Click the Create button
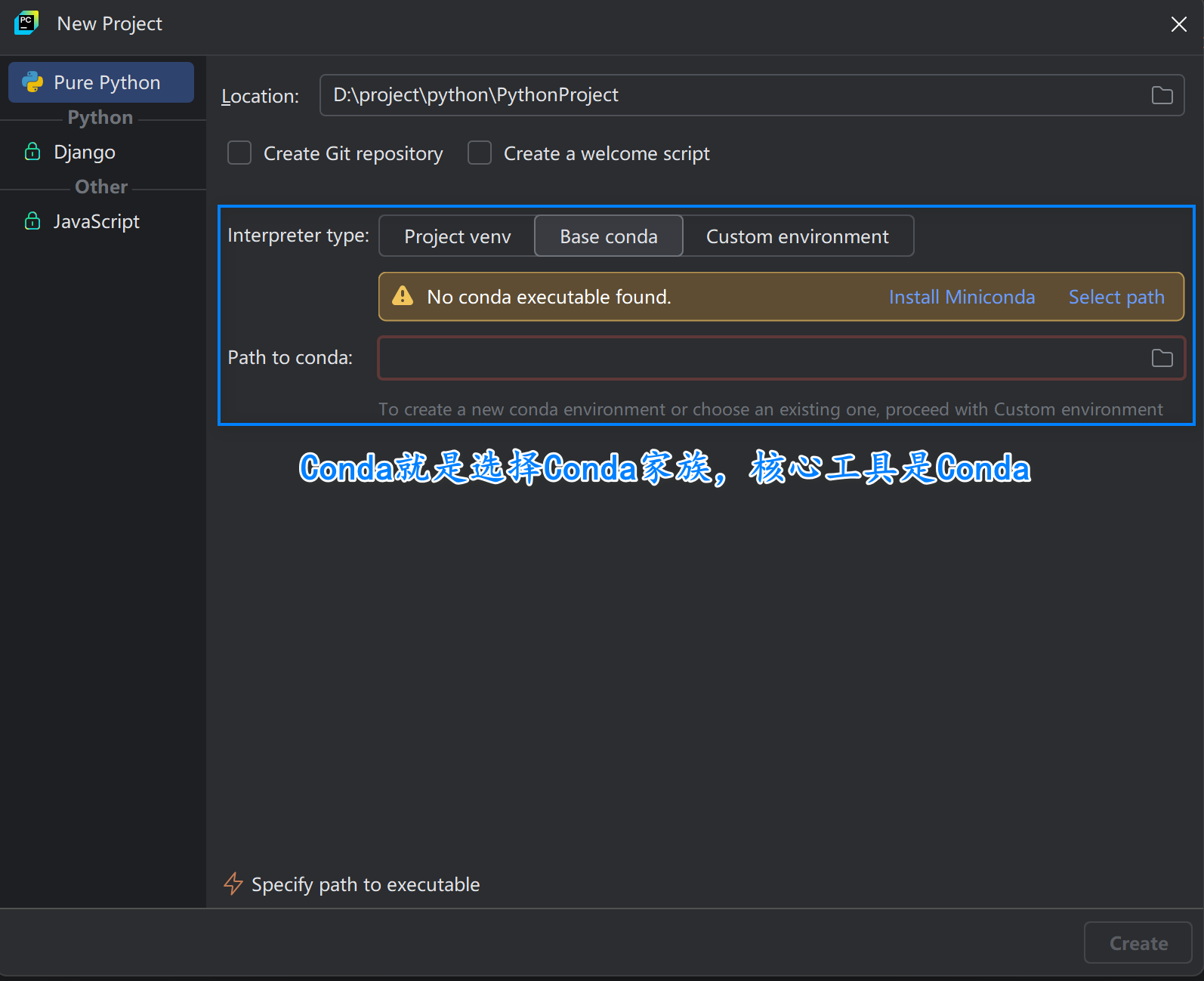The image size is (1204, 981). tap(1138, 943)
